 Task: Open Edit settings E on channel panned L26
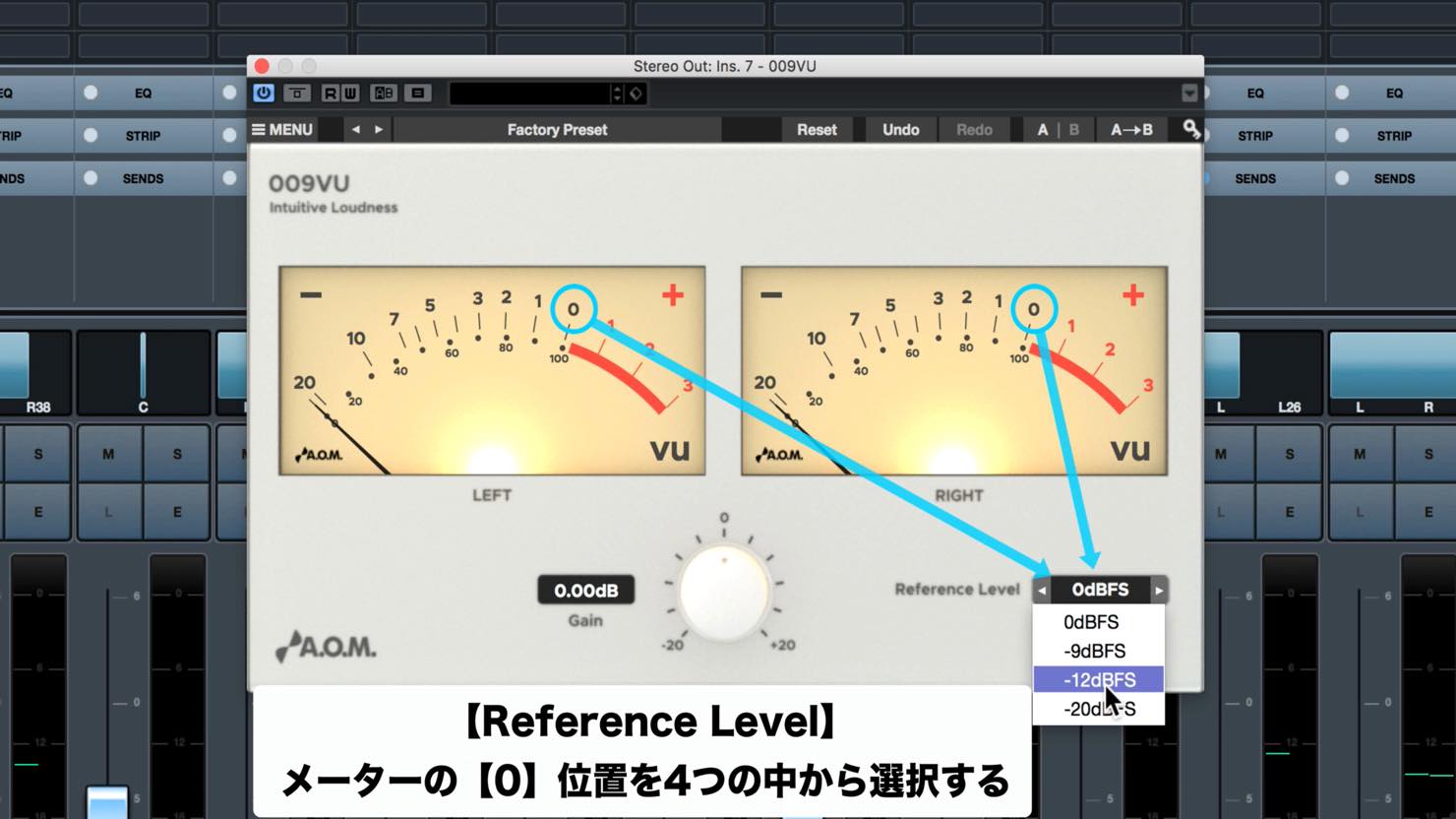click(1289, 512)
